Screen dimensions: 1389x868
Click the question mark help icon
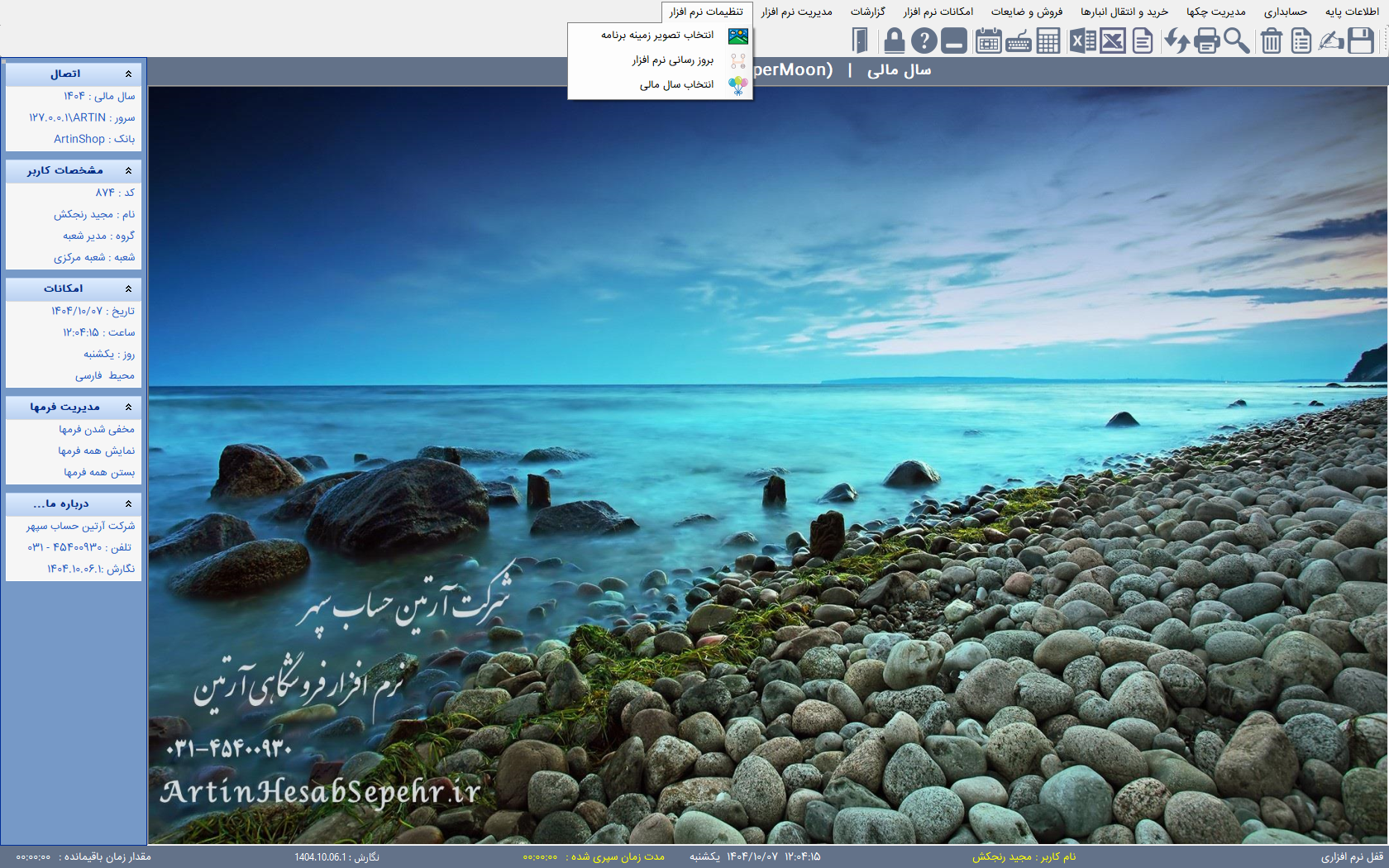(924, 41)
